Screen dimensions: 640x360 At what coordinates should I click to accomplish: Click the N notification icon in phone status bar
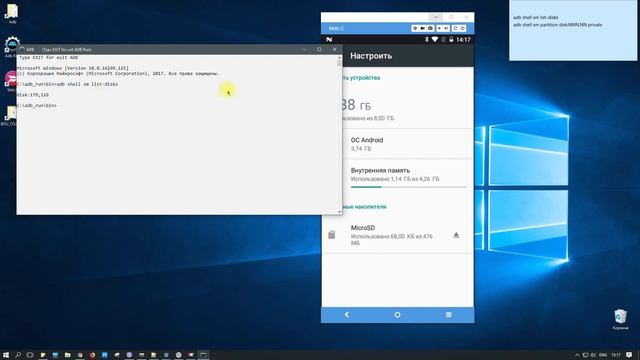[329, 40]
